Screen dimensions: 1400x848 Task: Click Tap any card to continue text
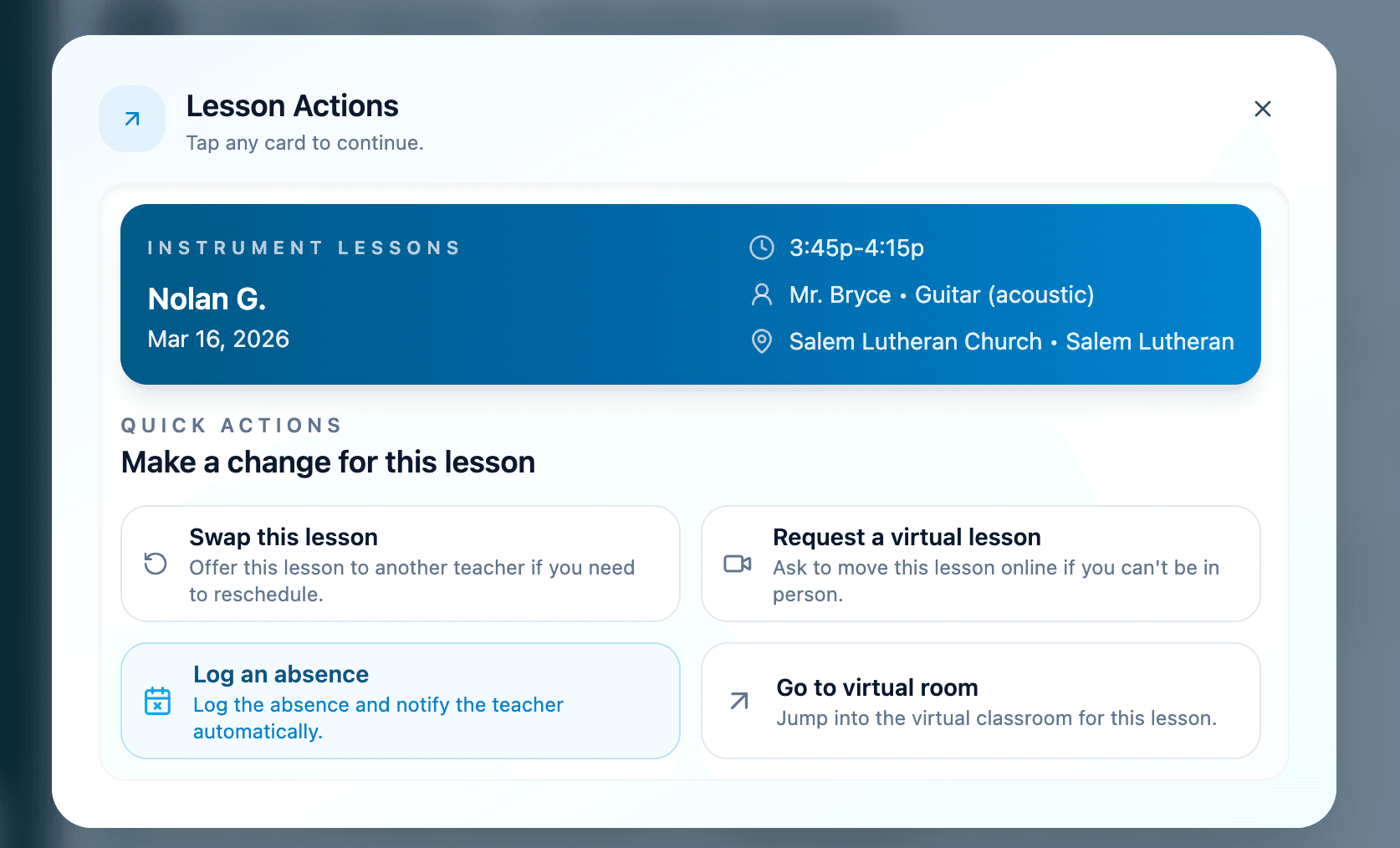click(x=304, y=142)
